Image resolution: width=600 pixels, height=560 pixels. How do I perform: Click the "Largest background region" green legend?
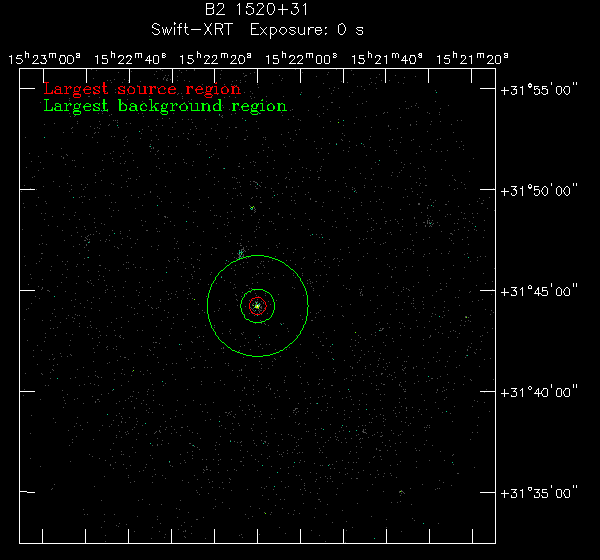[165, 106]
